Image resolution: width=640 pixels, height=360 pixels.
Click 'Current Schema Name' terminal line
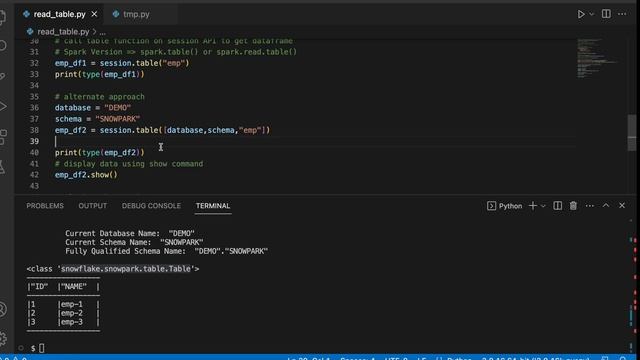[x=134, y=242]
